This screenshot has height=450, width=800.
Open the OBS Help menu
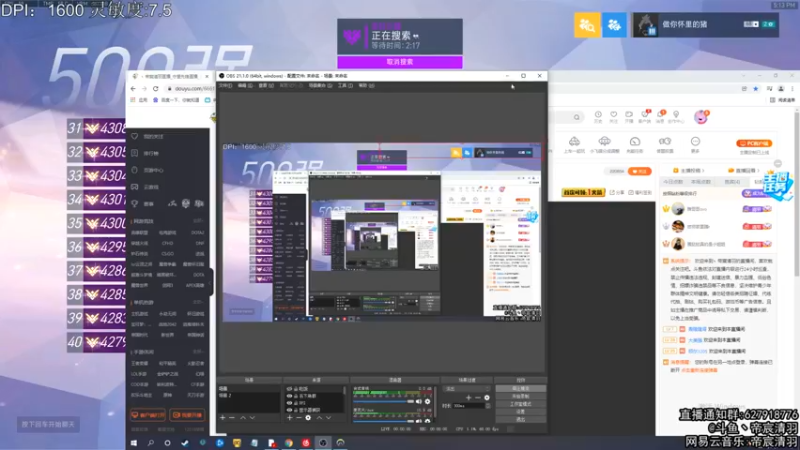point(366,86)
